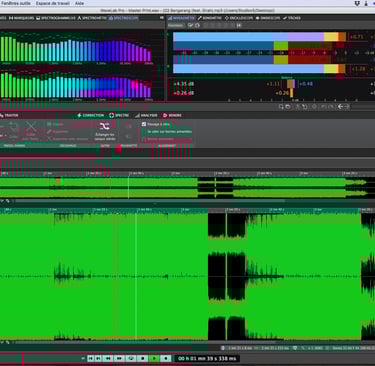Switch to the Tâches tab
This screenshot has width=375, height=366.
click(292, 18)
